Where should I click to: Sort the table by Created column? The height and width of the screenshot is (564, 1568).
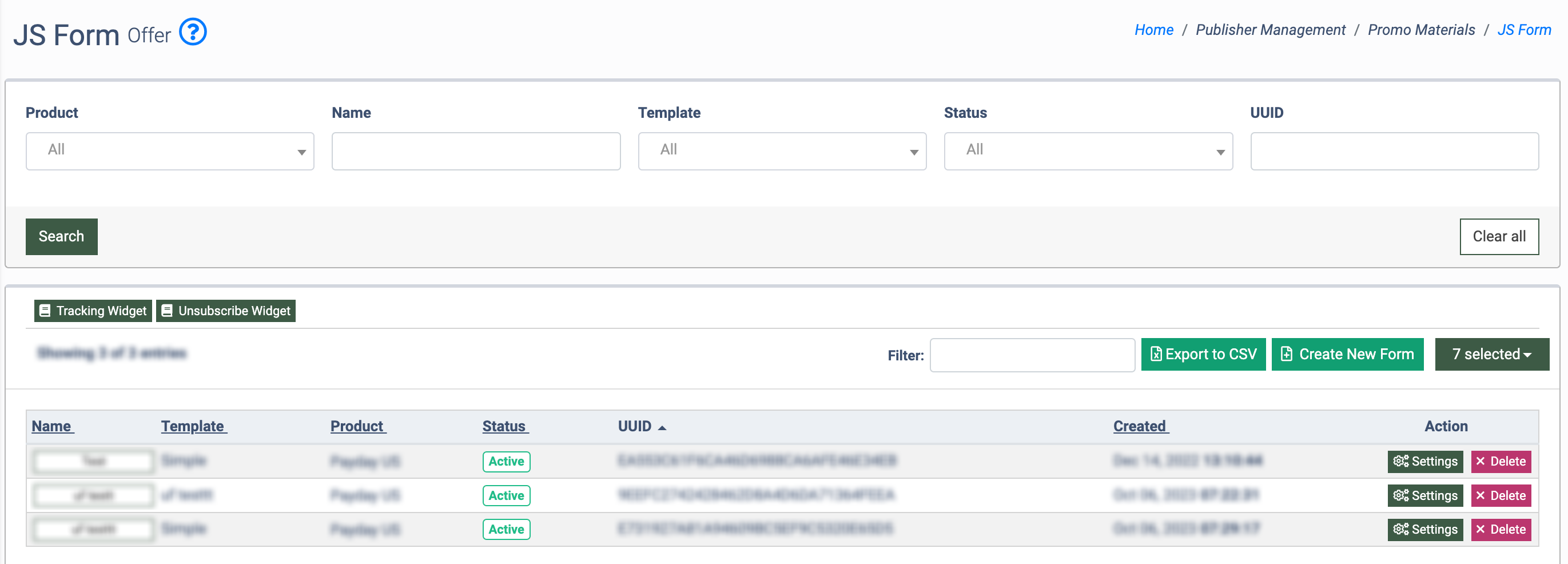point(1140,426)
